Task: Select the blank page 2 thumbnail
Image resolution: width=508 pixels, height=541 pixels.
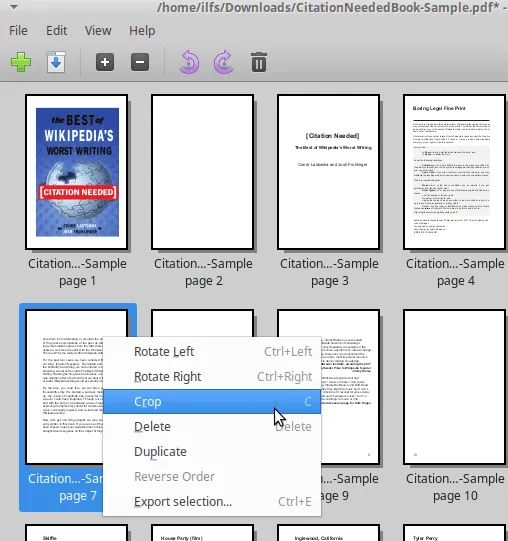Action: tap(203, 172)
